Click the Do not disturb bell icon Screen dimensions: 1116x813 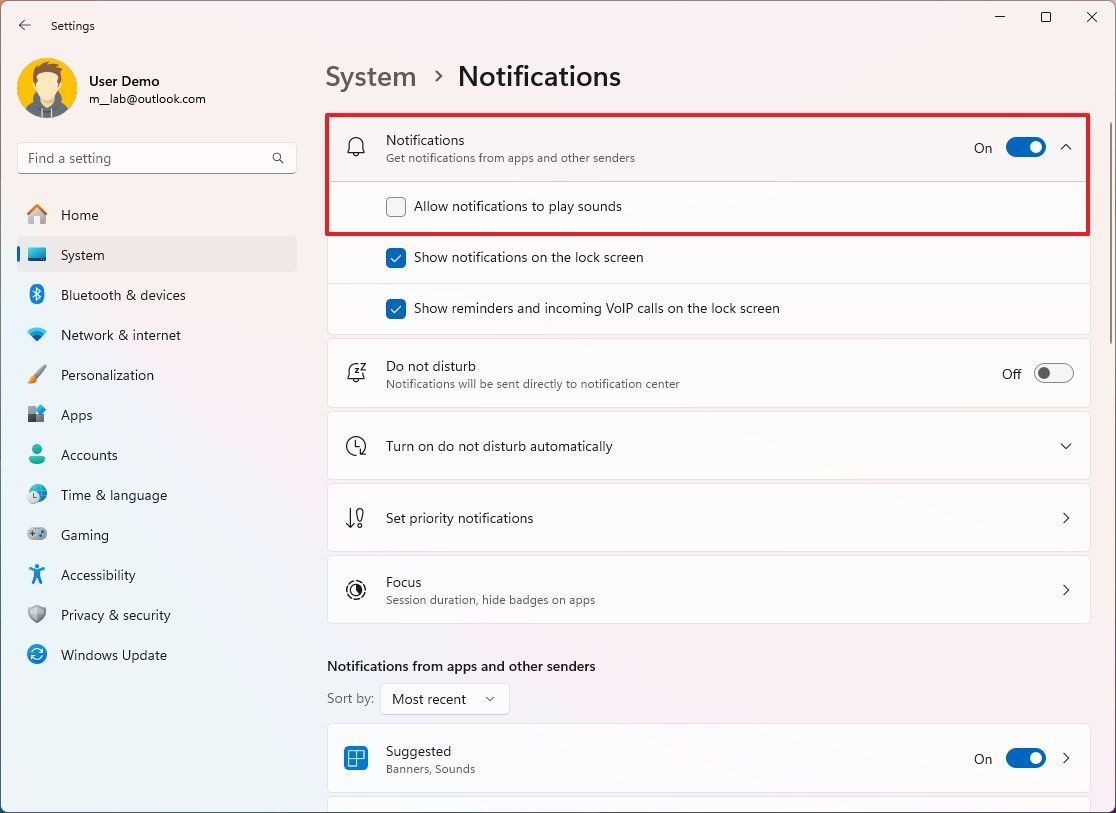click(x=355, y=373)
